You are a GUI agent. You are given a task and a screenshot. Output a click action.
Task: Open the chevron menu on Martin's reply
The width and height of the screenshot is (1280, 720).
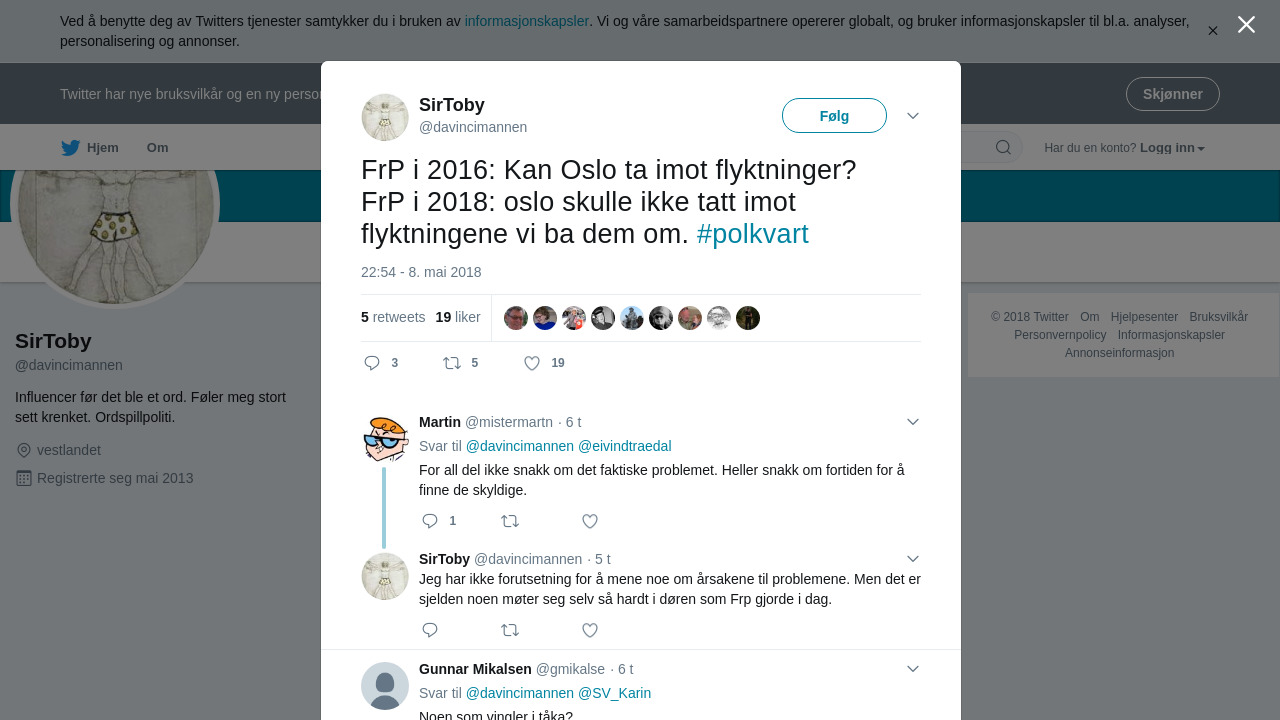913,422
